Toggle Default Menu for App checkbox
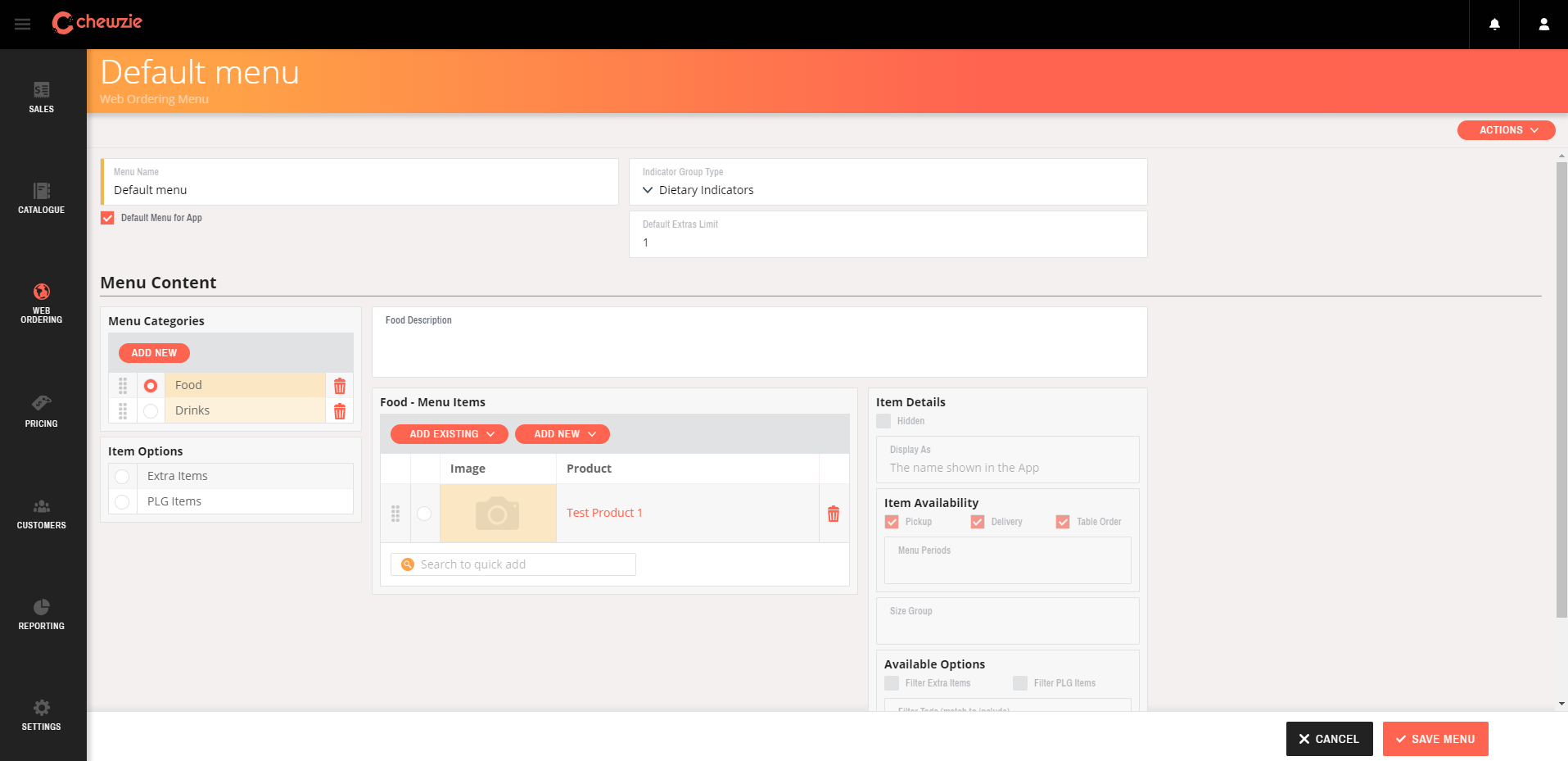The image size is (1568, 761). [107, 218]
